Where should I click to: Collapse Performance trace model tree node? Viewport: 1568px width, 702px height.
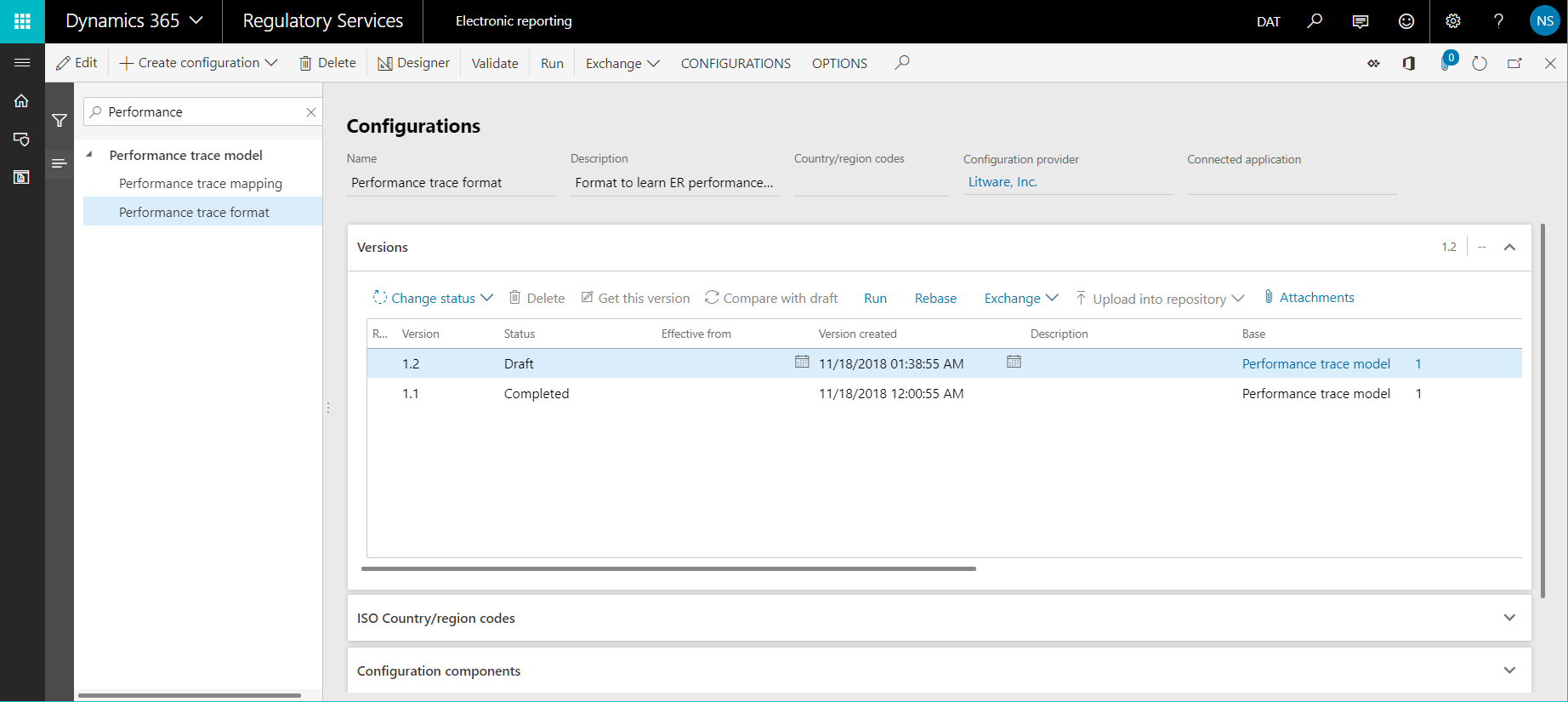(x=89, y=154)
